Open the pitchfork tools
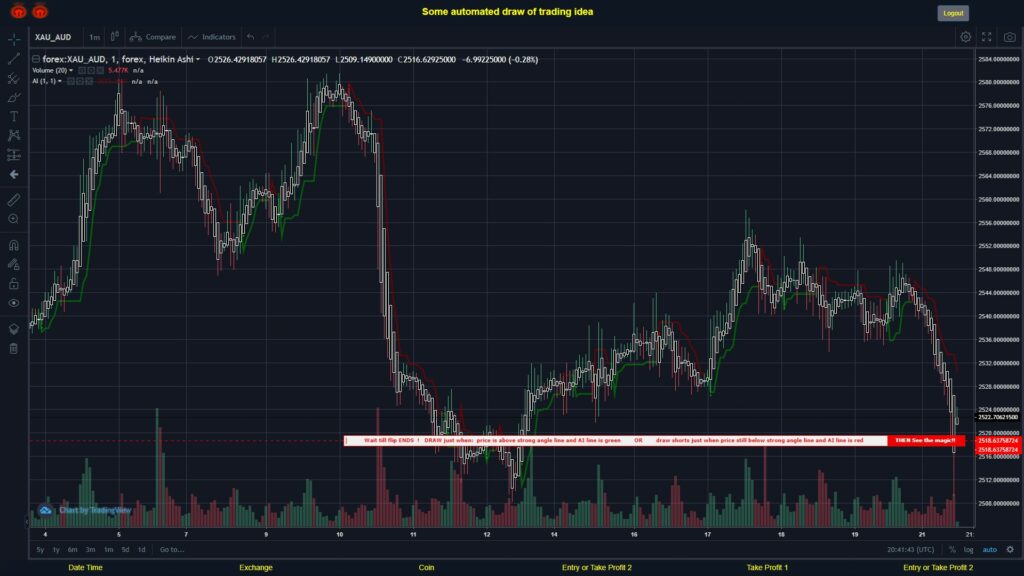Screen dimensions: 1024x576 click(x=14, y=78)
